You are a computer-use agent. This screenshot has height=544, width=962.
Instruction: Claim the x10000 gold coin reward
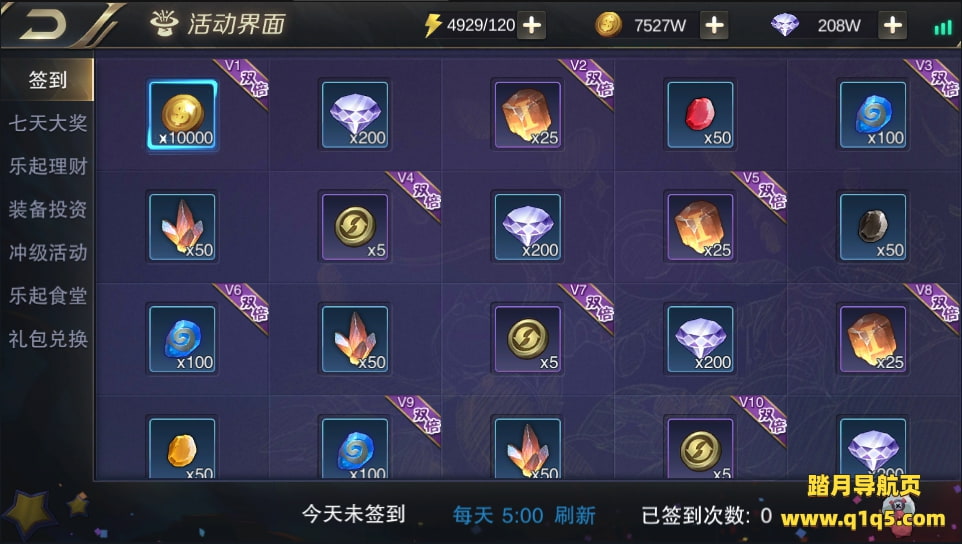(182, 115)
